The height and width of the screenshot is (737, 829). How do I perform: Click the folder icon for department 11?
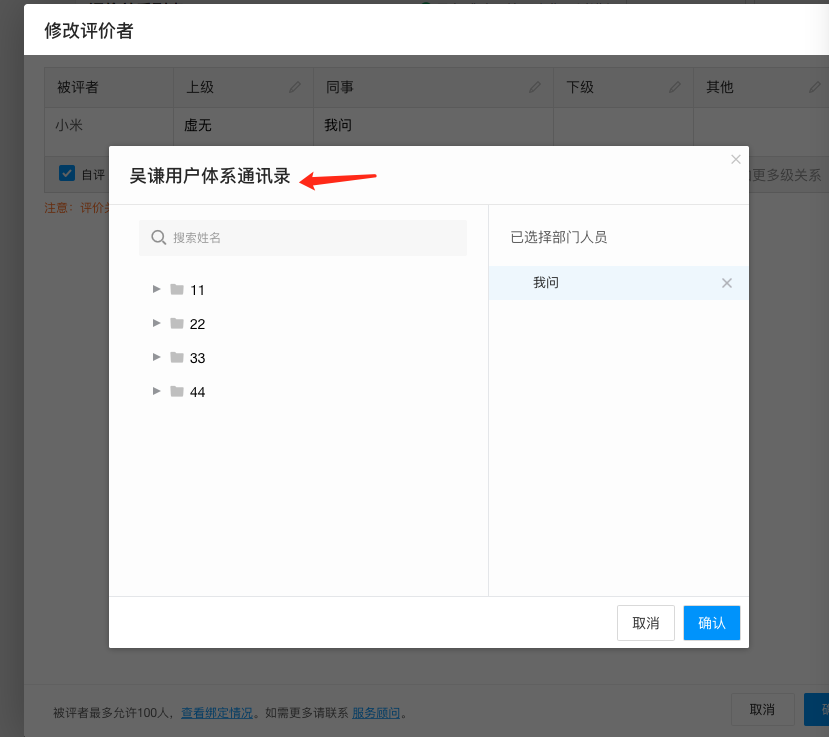(177, 289)
